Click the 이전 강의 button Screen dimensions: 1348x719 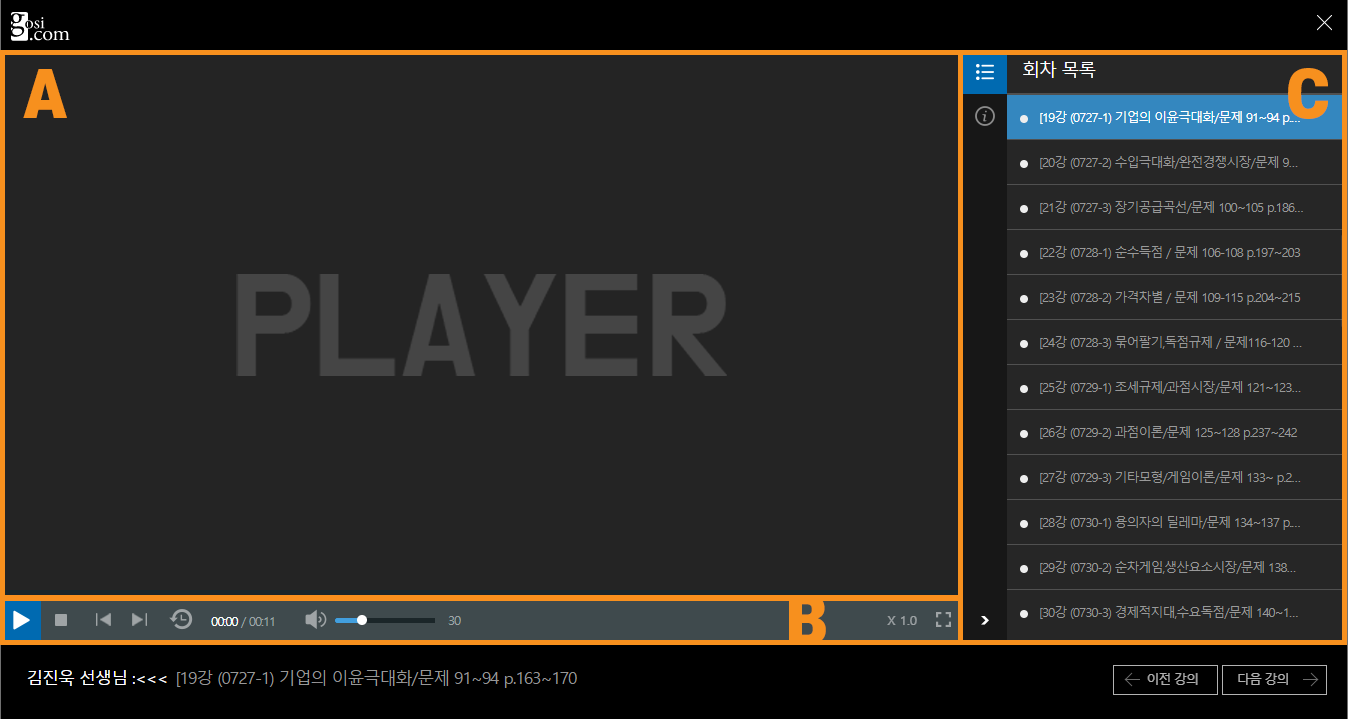1165,680
